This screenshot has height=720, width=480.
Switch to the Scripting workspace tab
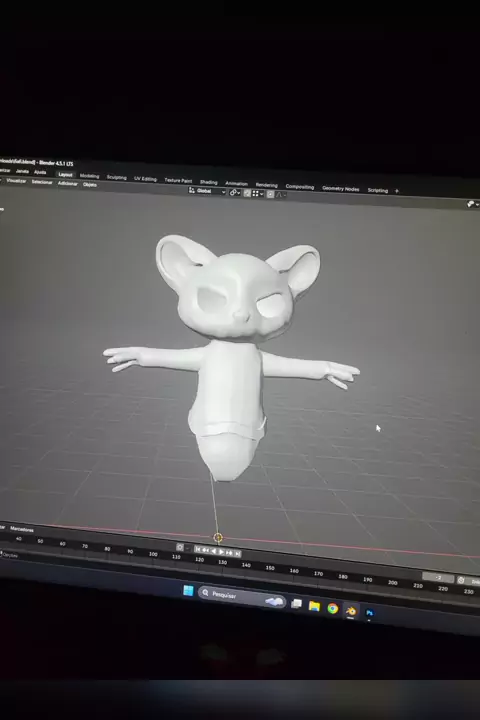pyautogui.click(x=378, y=191)
